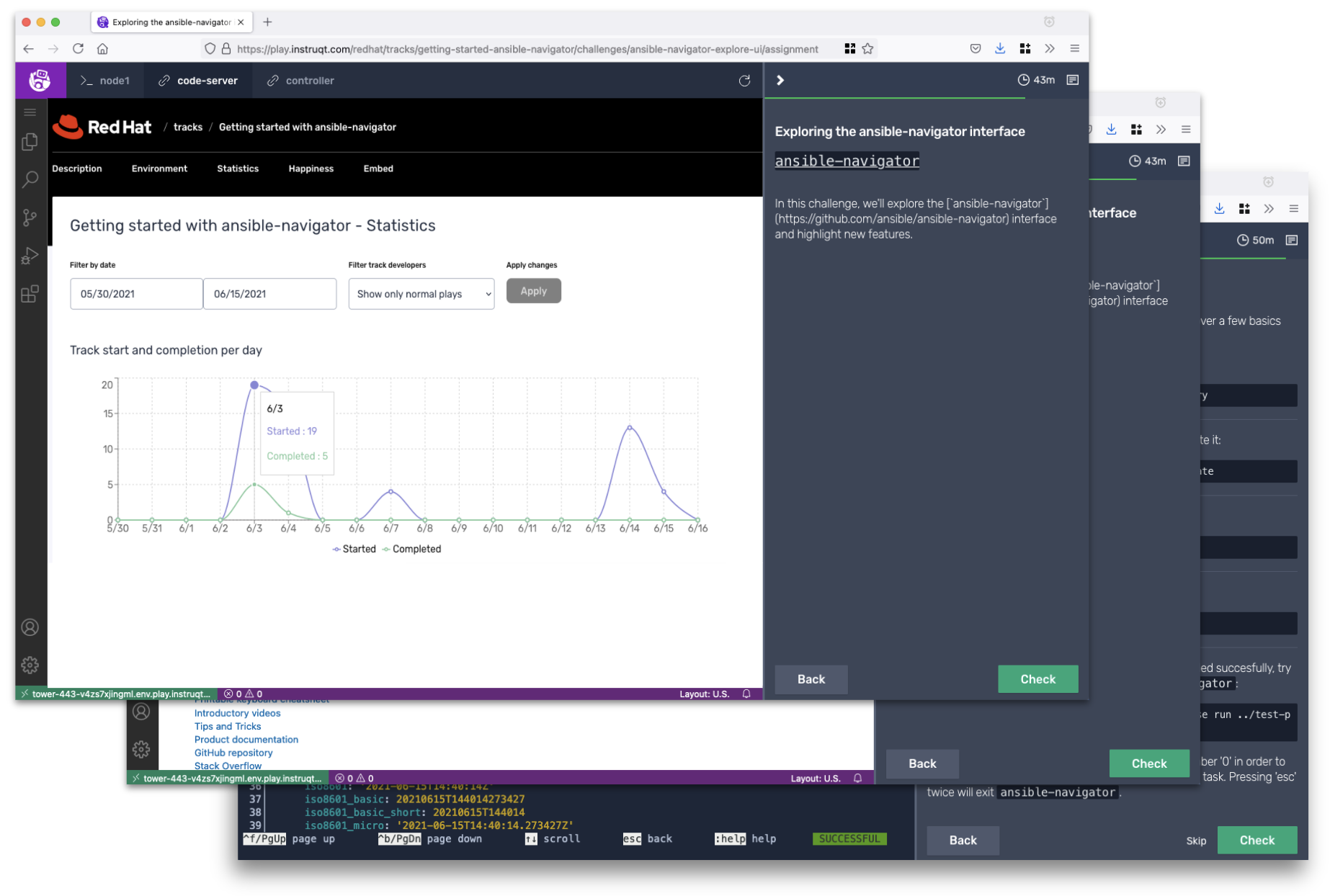Open Product documentation link

[x=246, y=740]
